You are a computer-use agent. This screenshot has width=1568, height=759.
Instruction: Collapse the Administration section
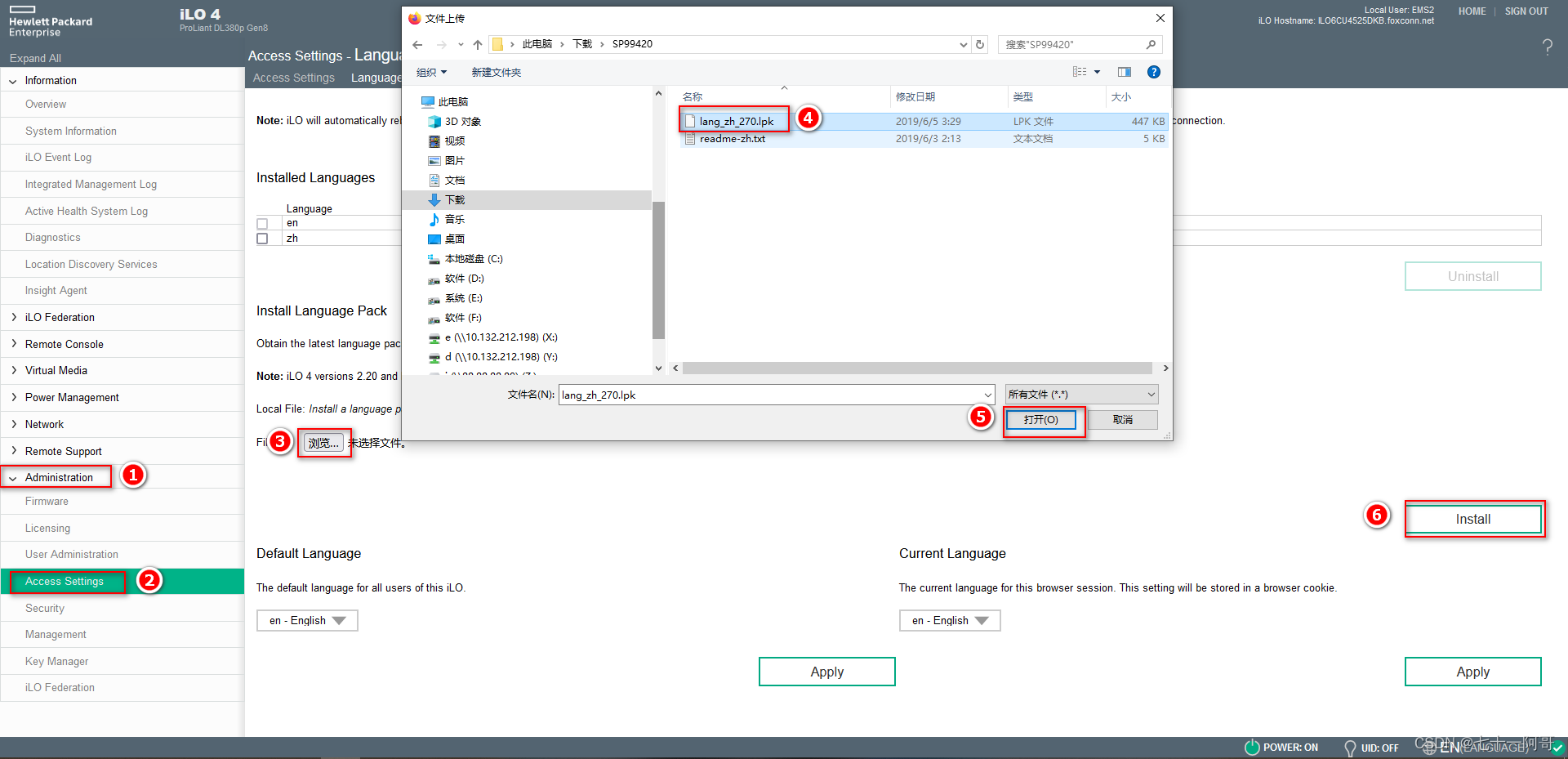13,478
